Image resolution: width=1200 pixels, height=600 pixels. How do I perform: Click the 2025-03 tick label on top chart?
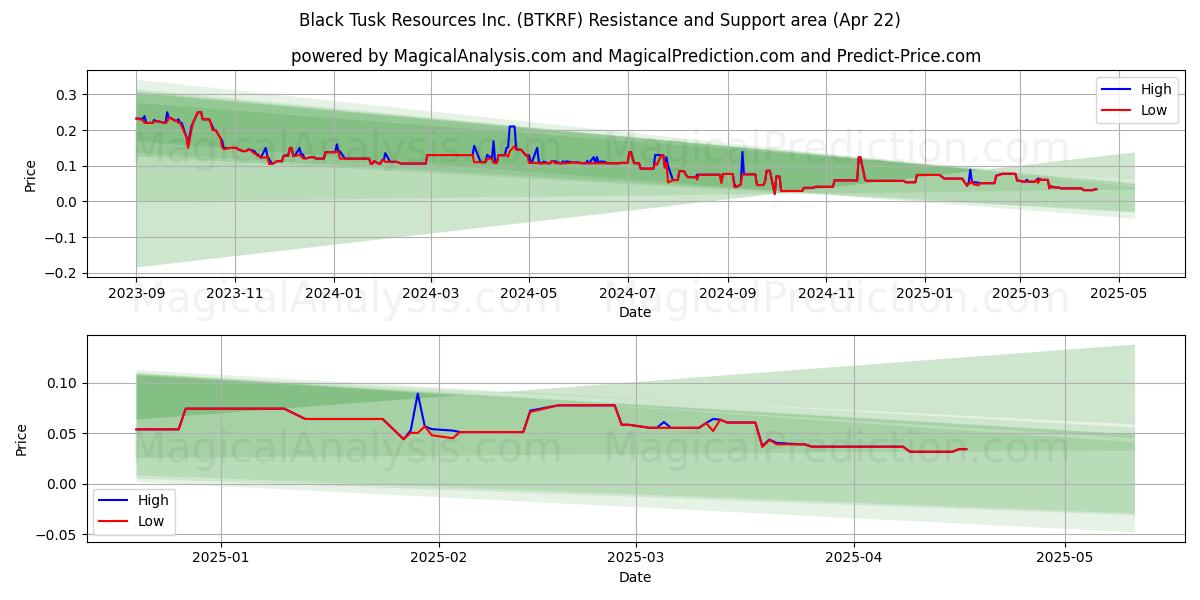[1020, 294]
